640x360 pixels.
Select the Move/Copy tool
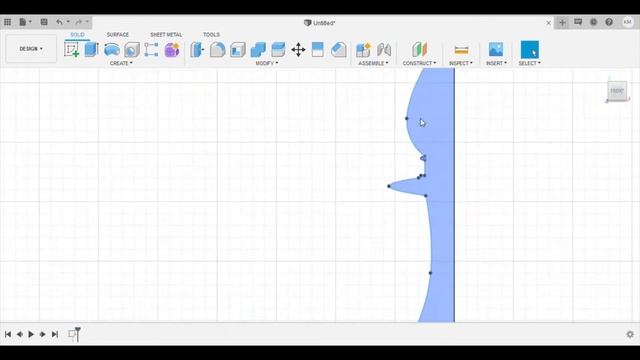pos(298,50)
